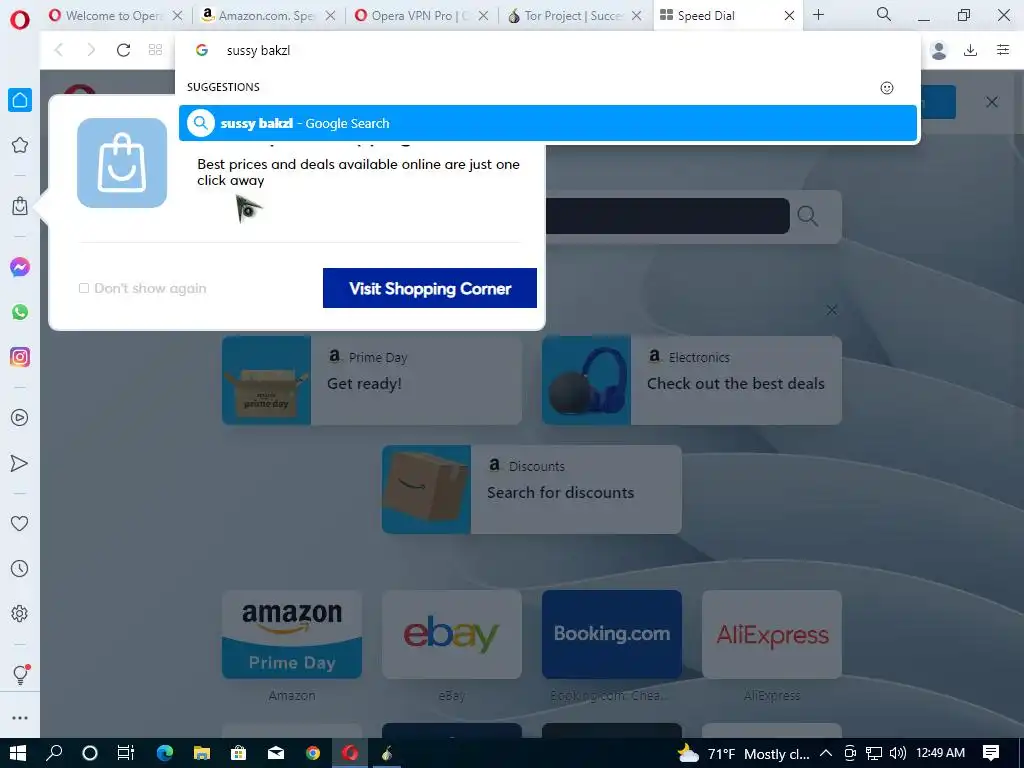Open the Prime Day Get ready card
The height and width of the screenshot is (768, 1024).
click(x=372, y=380)
